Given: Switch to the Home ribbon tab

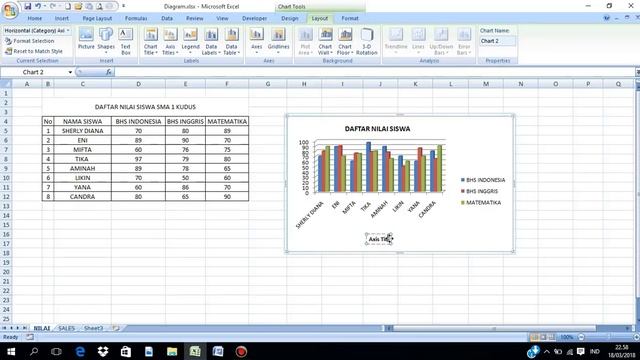Looking at the screenshot, I should [35, 18].
